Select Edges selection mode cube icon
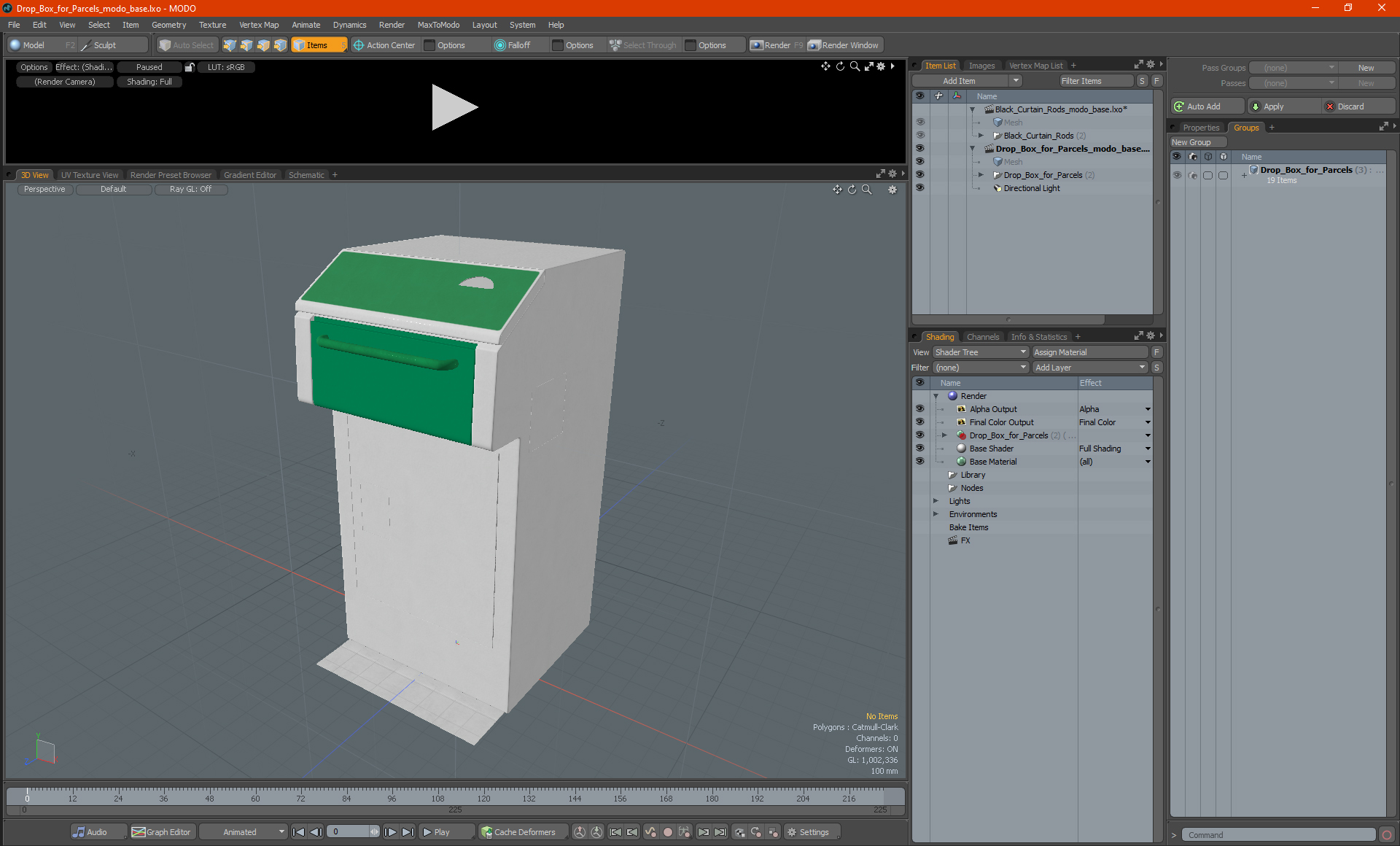 click(x=246, y=45)
